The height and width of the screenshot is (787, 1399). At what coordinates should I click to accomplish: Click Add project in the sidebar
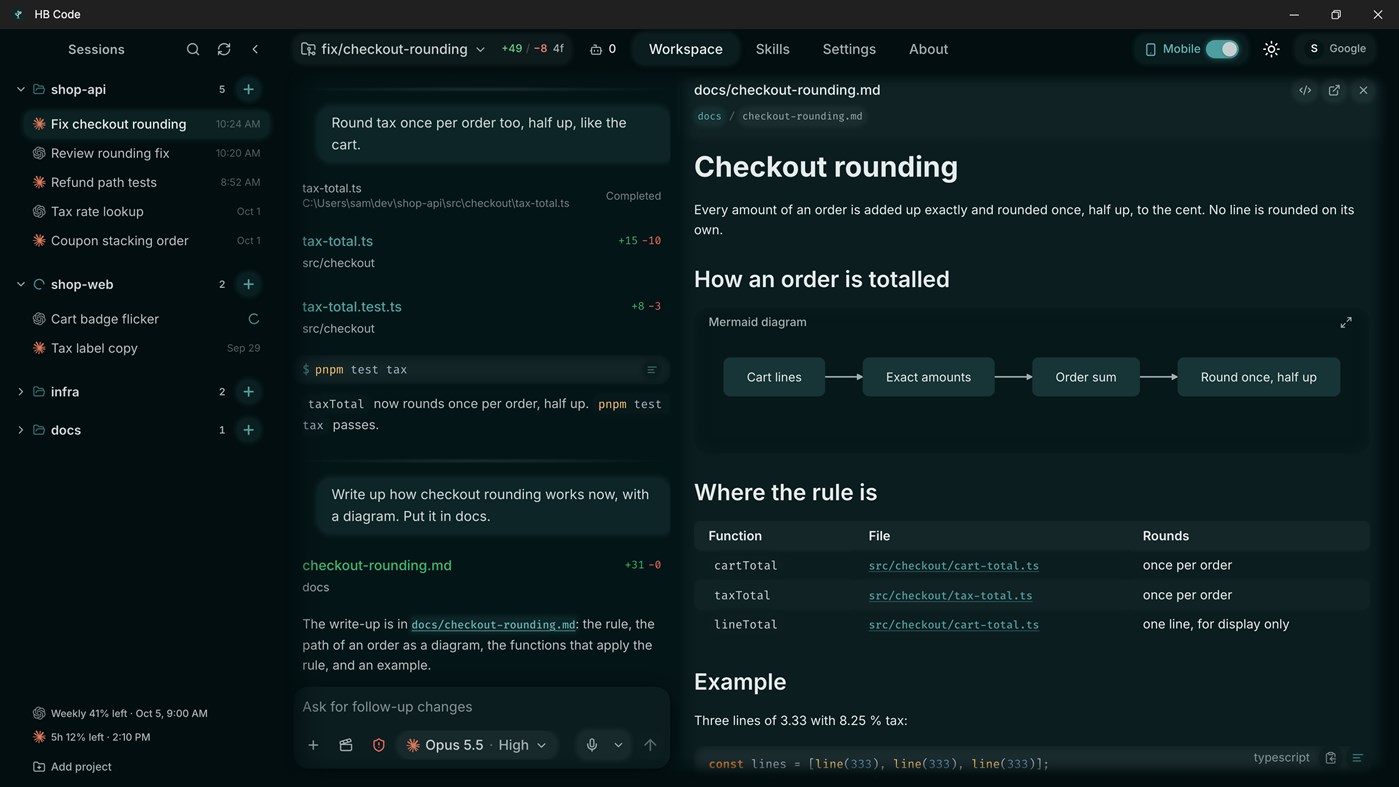(x=72, y=767)
